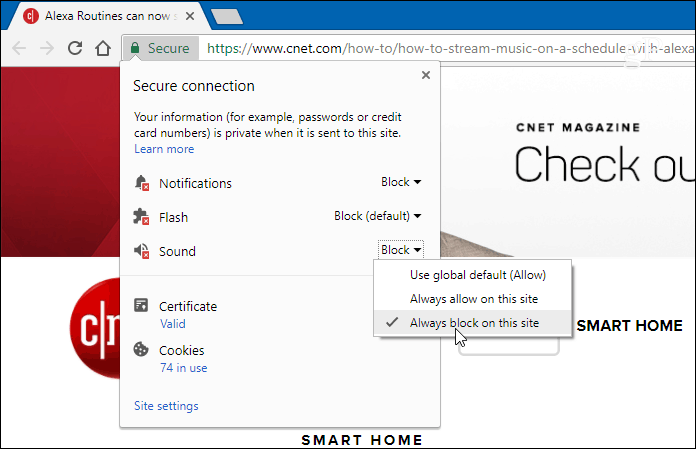Click the green Secure padlock icon

tap(135, 48)
